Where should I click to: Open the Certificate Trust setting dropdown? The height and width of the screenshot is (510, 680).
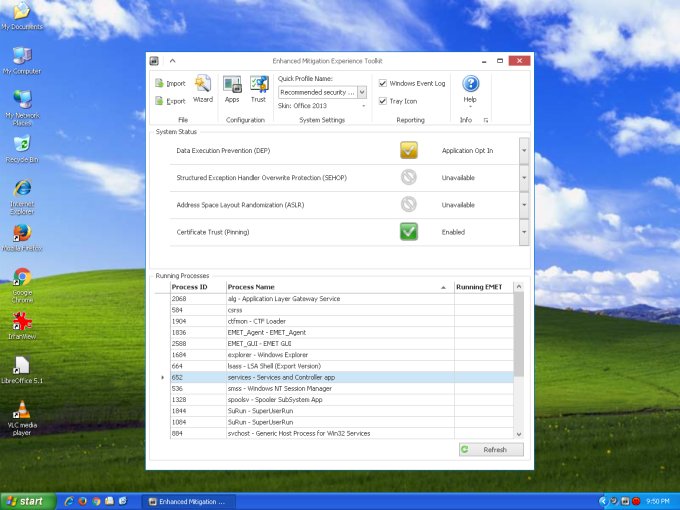pyautogui.click(x=524, y=231)
